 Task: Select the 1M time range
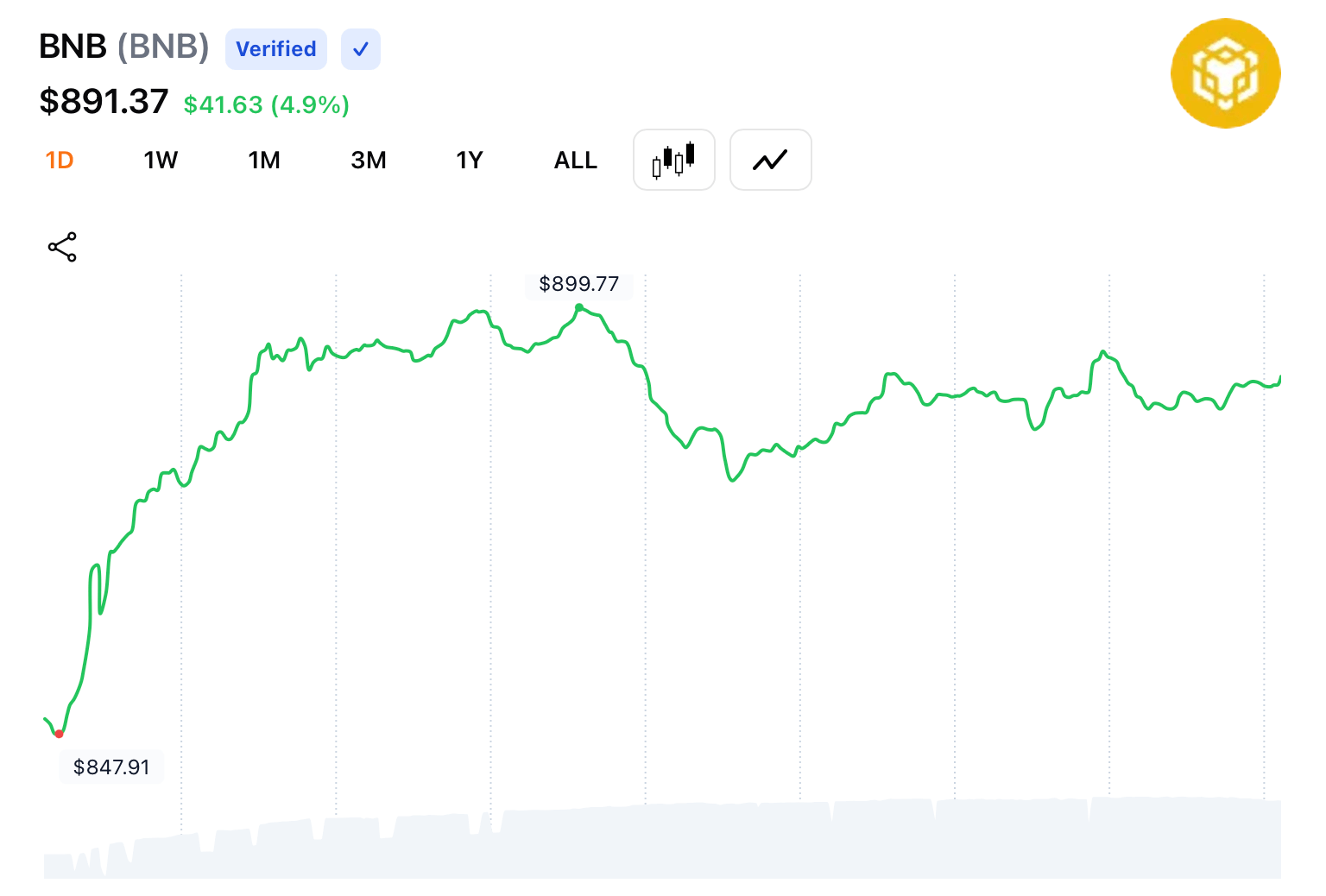click(264, 161)
